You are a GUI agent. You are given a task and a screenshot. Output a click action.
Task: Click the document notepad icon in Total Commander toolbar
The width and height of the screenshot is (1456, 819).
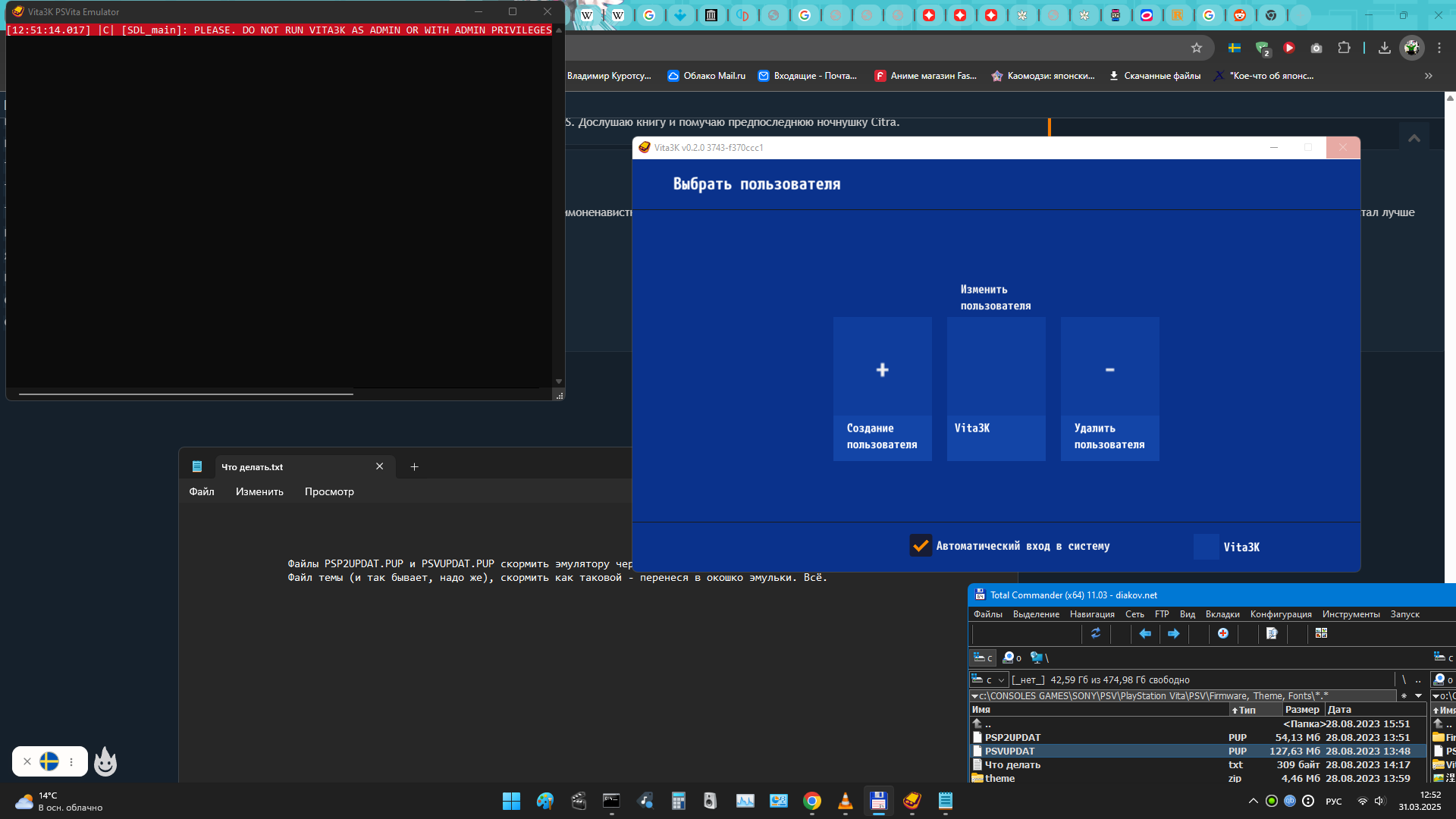click(x=1272, y=633)
